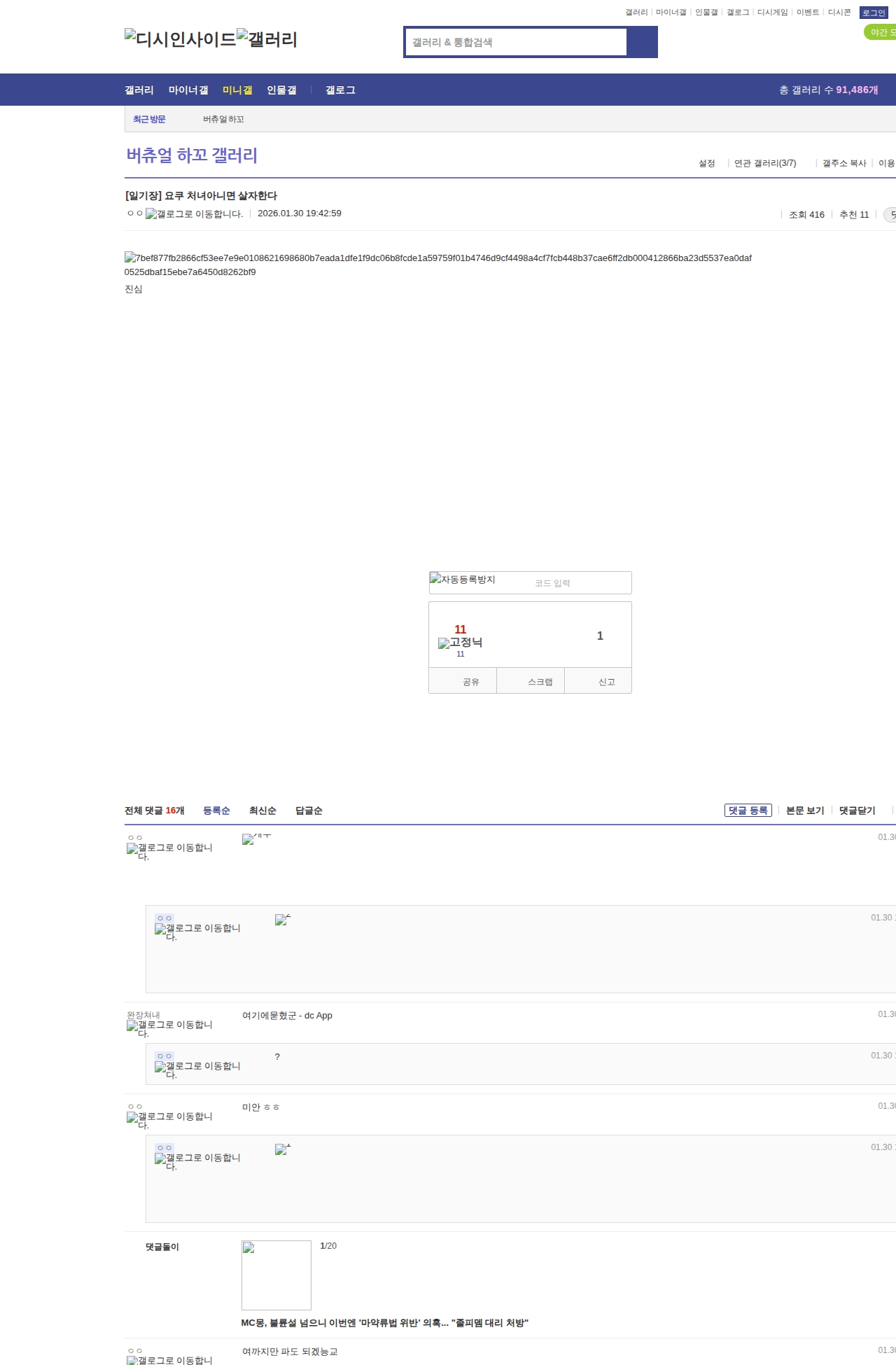
Task: Click the broken post image with the hash filename
Action: point(438,265)
